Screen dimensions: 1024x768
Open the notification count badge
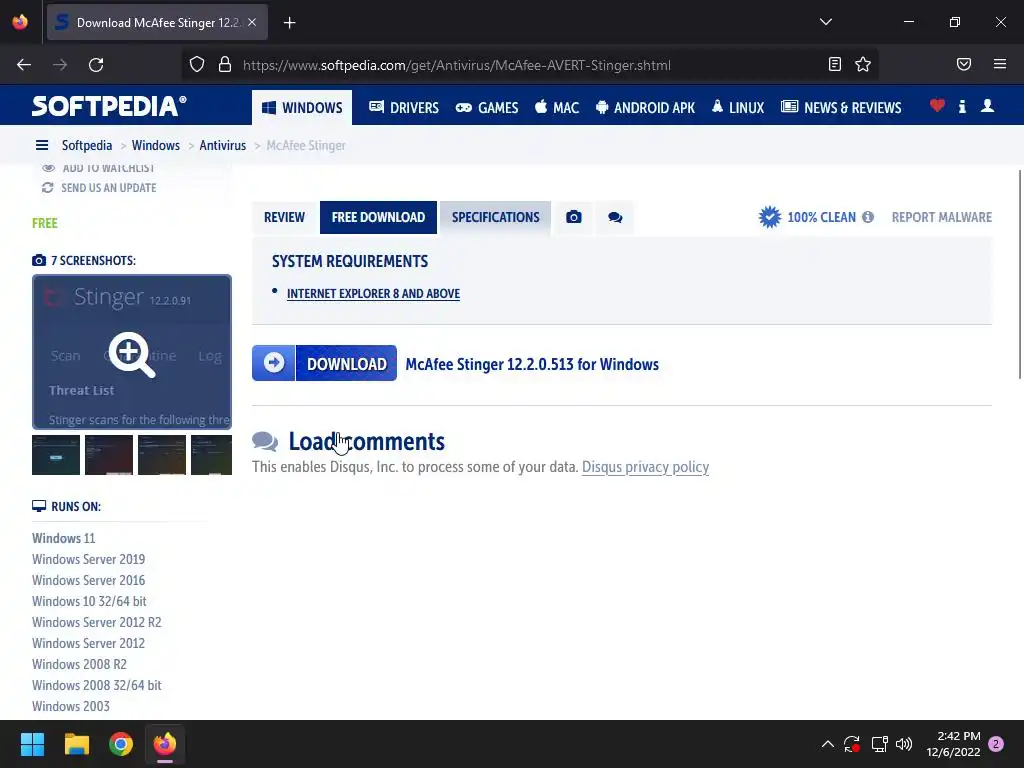(996, 744)
